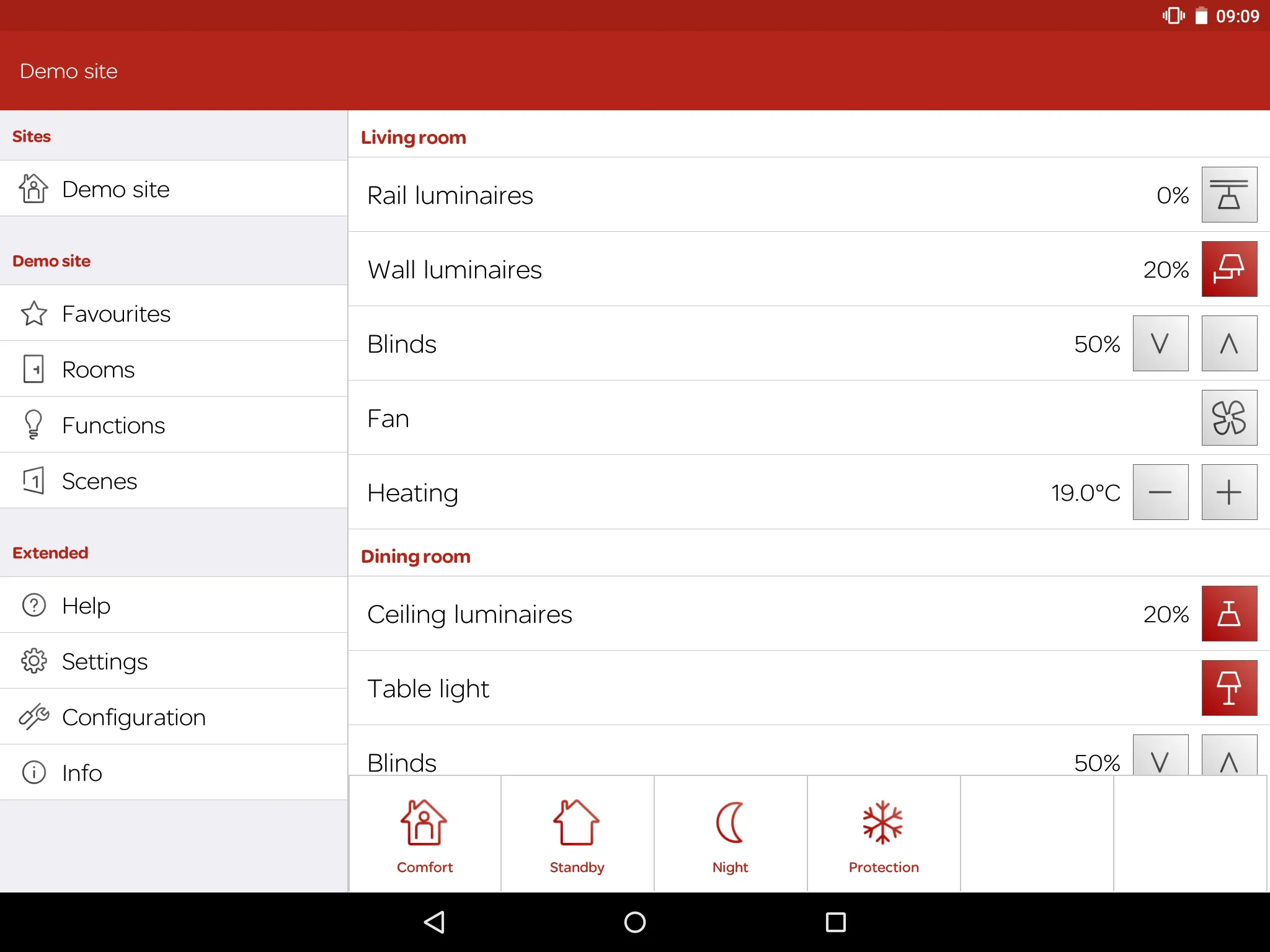The width and height of the screenshot is (1270, 952).
Task: Raise the Dining room blinds
Action: click(1229, 755)
